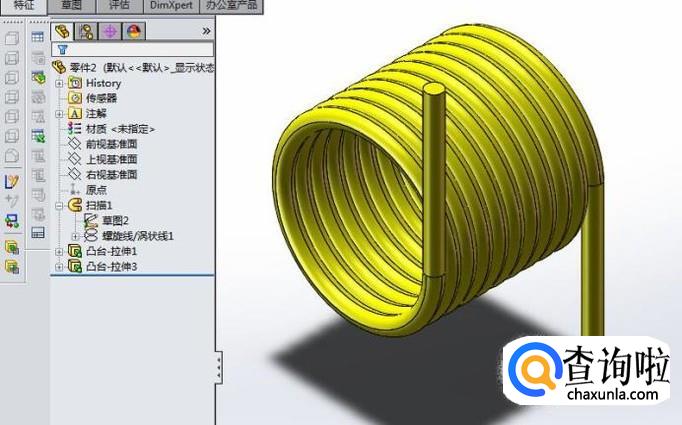Viewport: 682px width, 425px height.
Task: Select the 上视基准面 plane
Action: 103,159
